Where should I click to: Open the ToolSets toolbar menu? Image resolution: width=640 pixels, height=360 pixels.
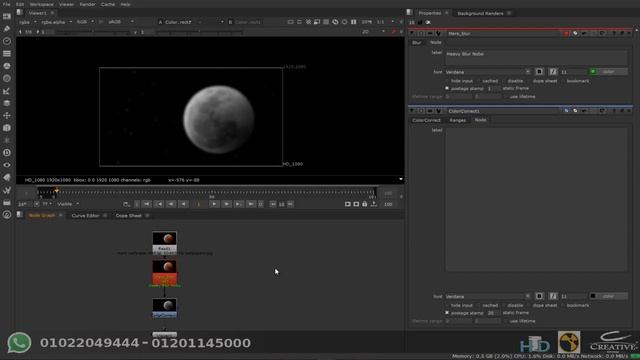tap(7, 190)
